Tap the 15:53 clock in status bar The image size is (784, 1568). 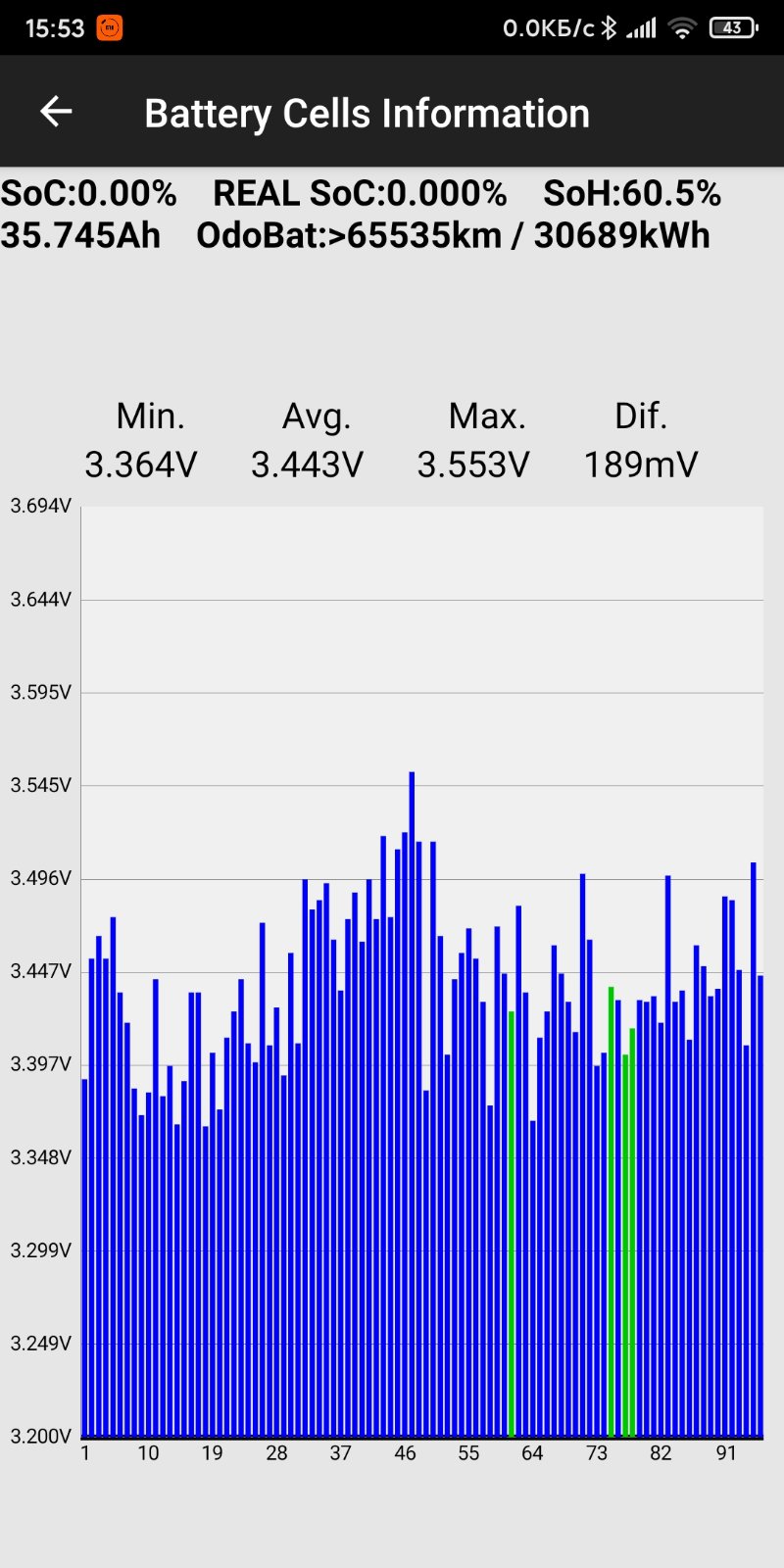(x=54, y=27)
